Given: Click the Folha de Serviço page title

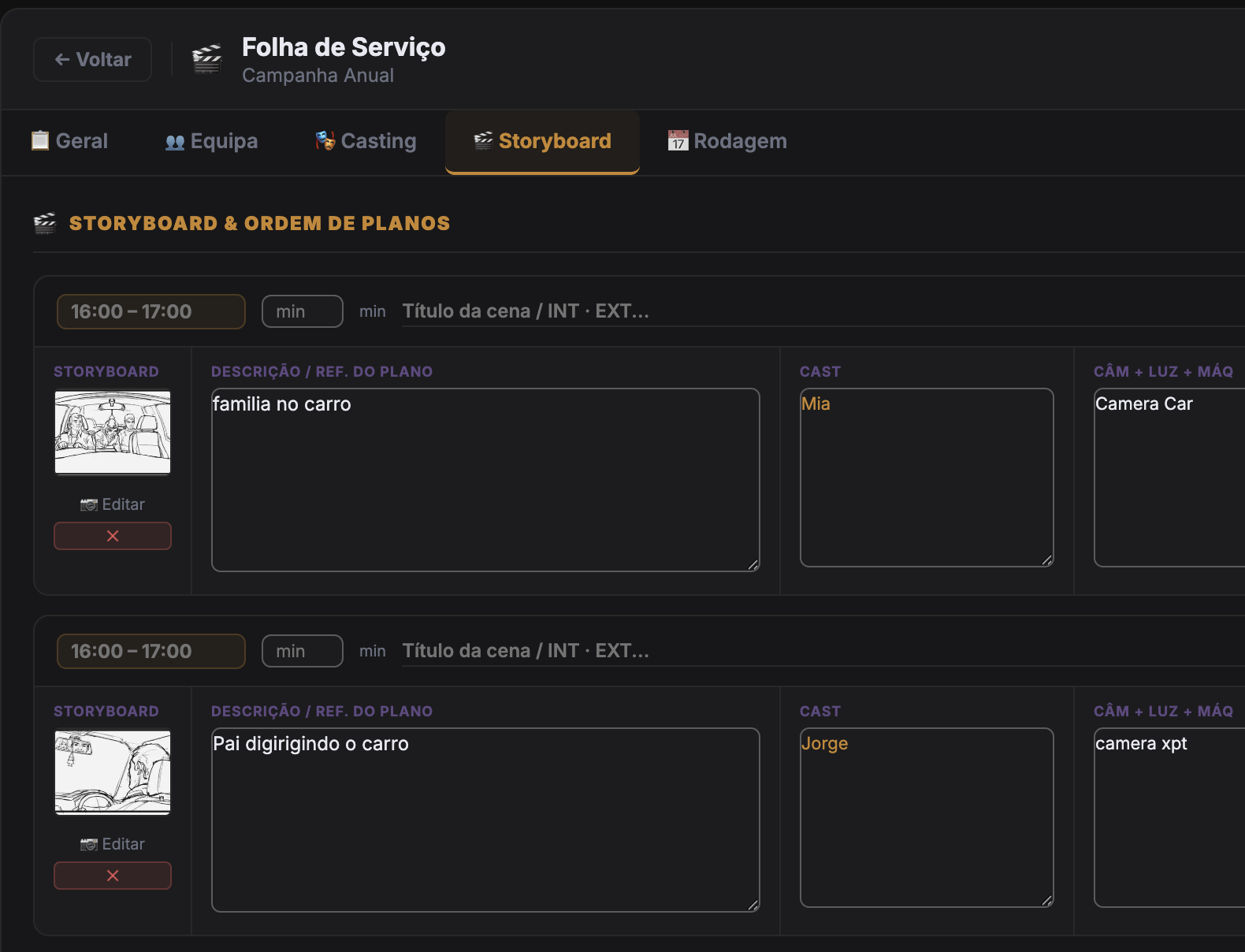Looking at the screenshot, I should tap(344, 47).
